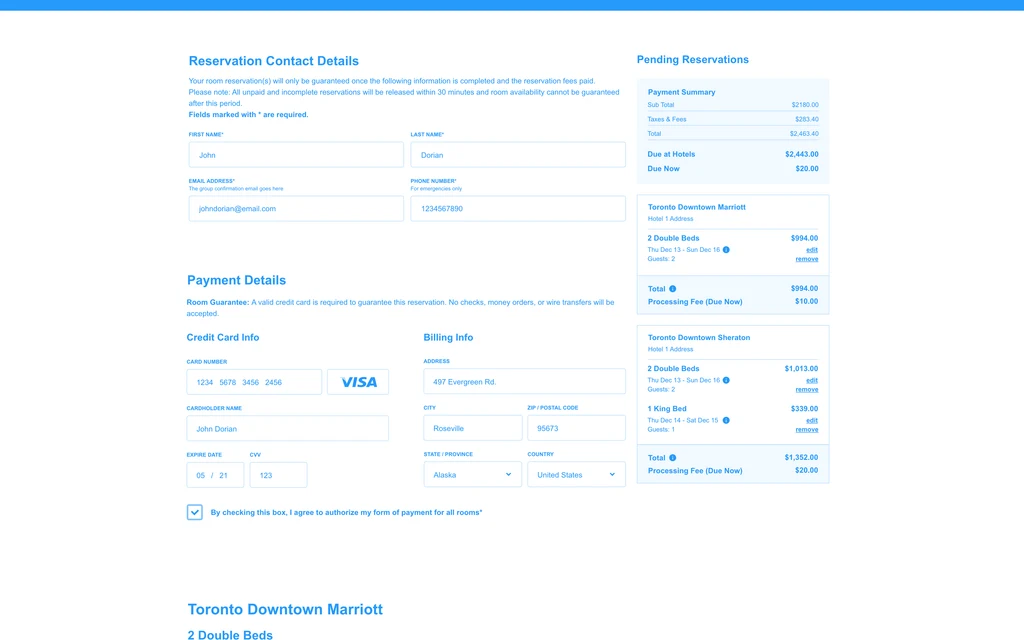Click the billing Address field
Viewport: 1024px width, 640px height.
pos(524,381)
